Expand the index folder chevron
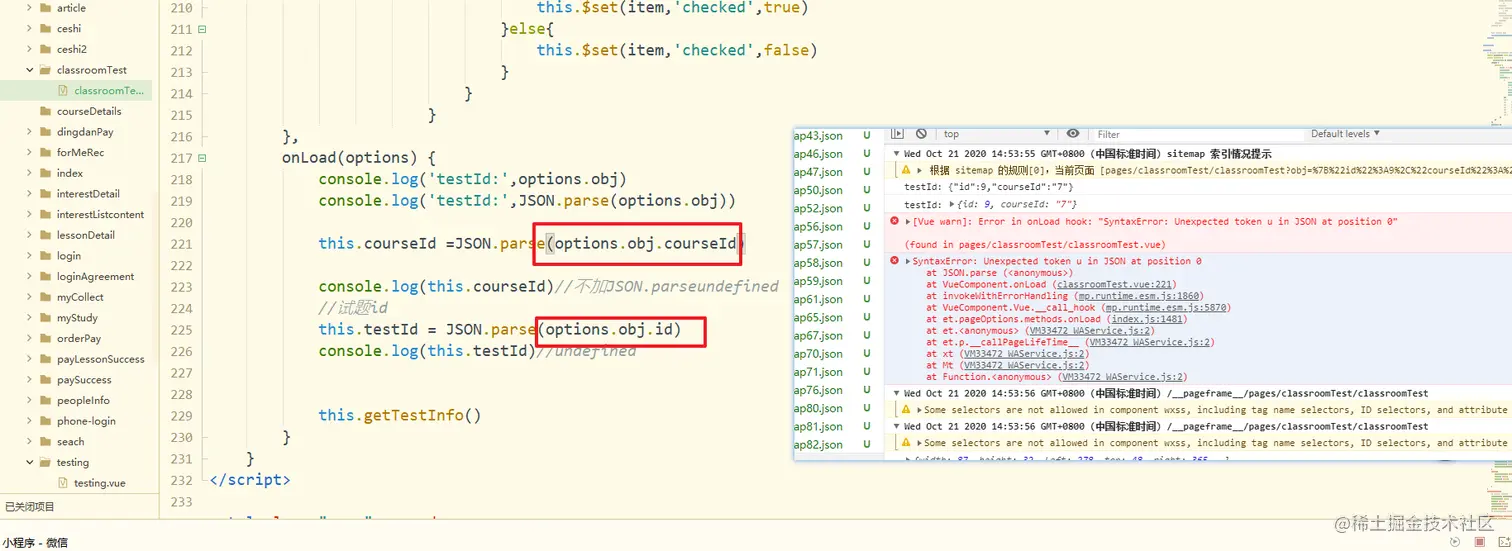This screenshot has height=551, width=1512. [x=30, y=173]
